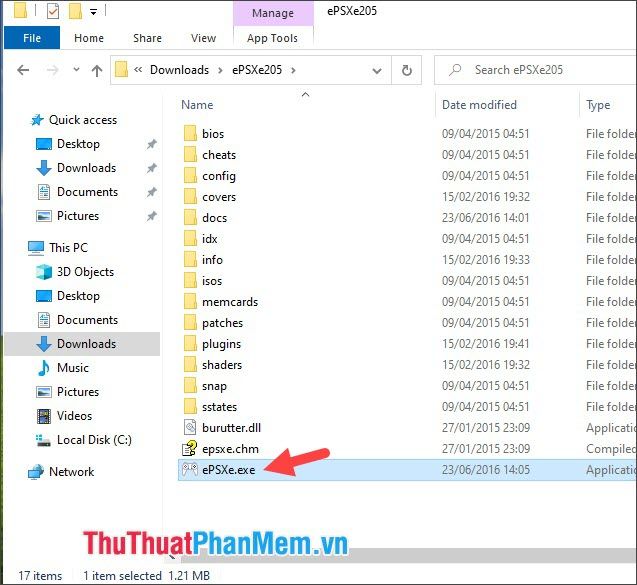
Task: Sort by Date modified column header
Action: coord(479,105)
